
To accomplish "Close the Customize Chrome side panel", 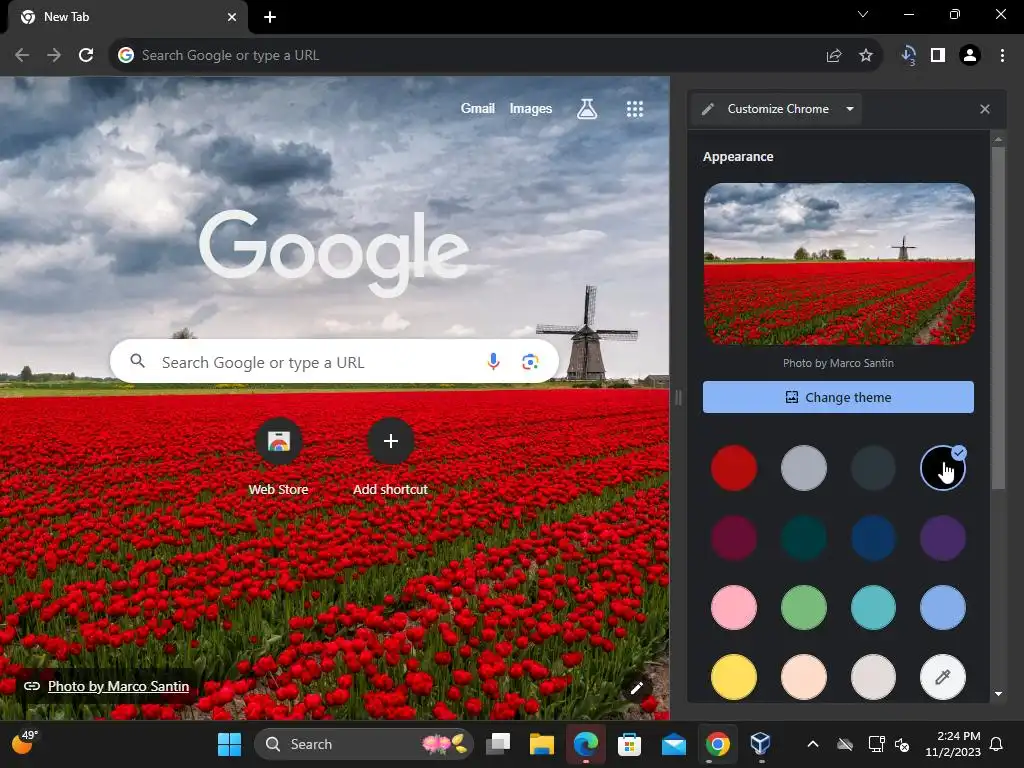I will click(x=985, y=109).
